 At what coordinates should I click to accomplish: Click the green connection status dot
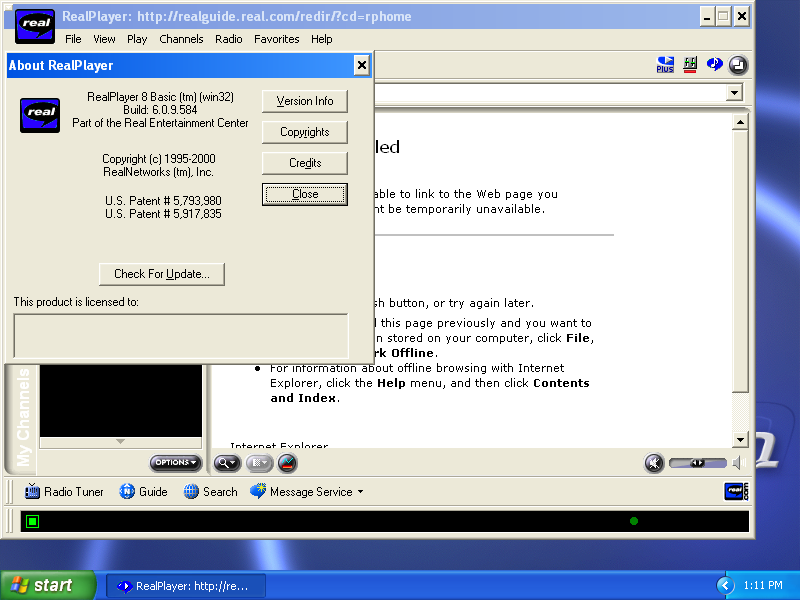click(634, 521)
